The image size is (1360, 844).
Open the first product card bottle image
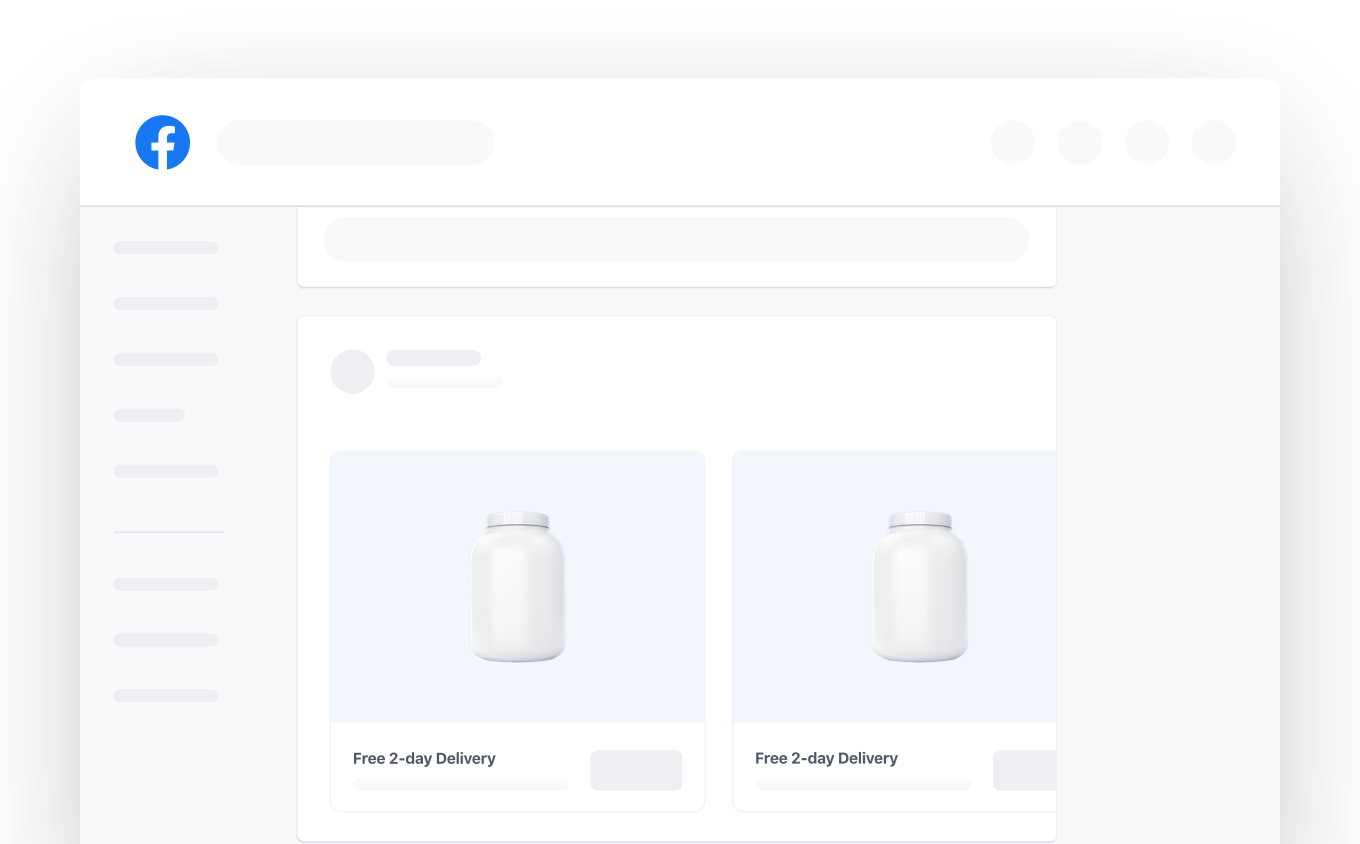click(x=518, y=586)
